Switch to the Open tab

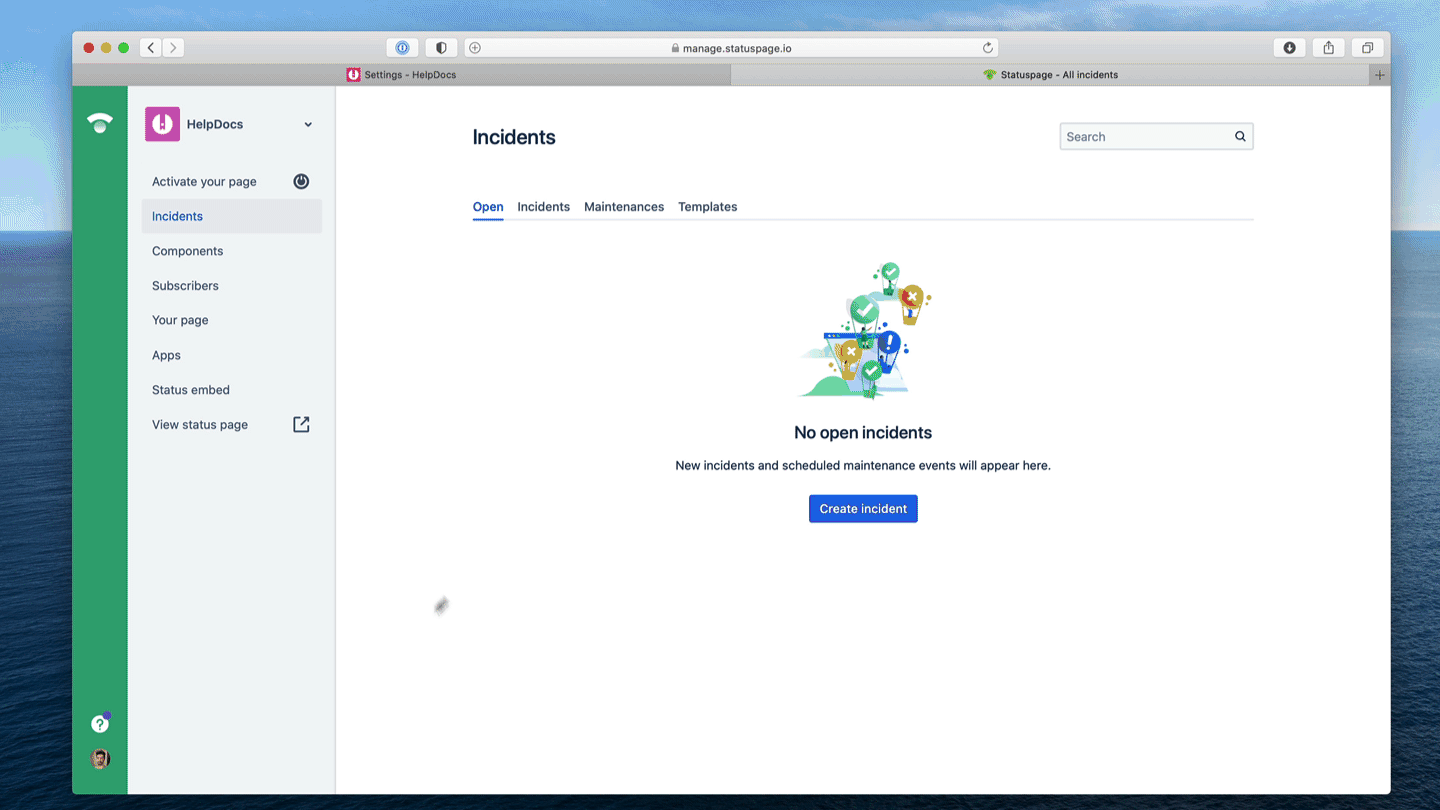(x=488, y=207)
